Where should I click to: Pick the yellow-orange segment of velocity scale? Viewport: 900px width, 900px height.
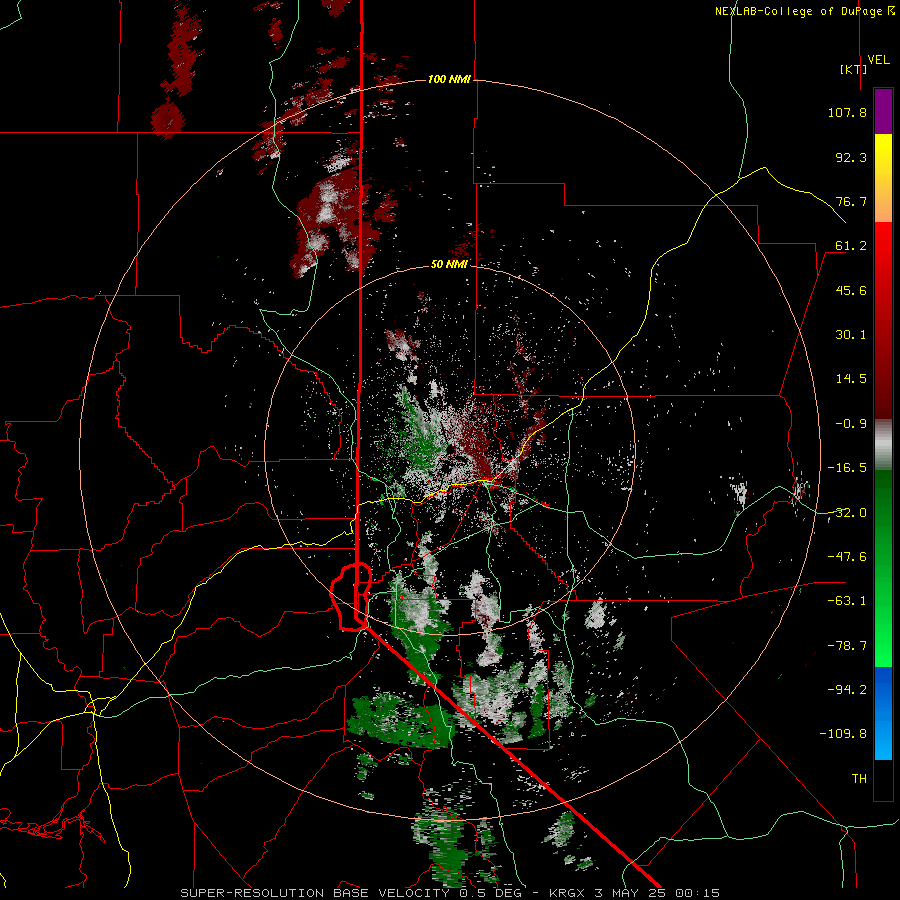pos(883,178)
